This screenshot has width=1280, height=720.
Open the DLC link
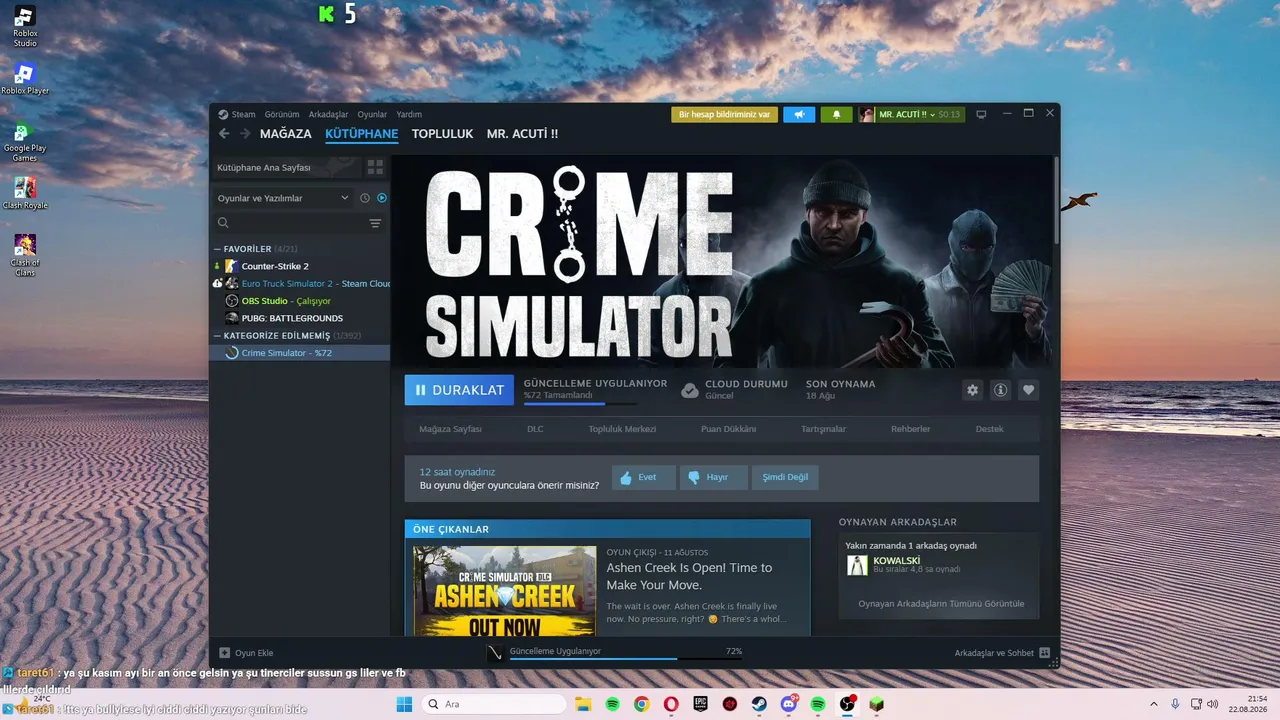535,429
